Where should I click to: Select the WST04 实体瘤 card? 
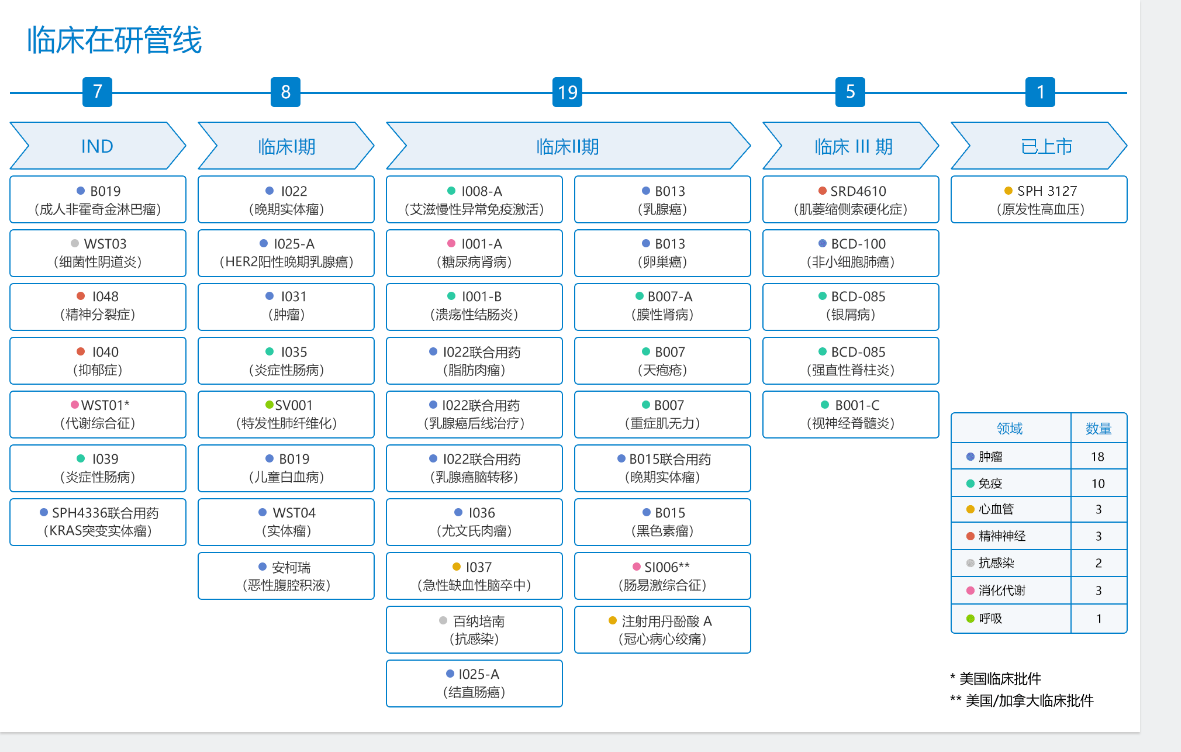point(286,522)
